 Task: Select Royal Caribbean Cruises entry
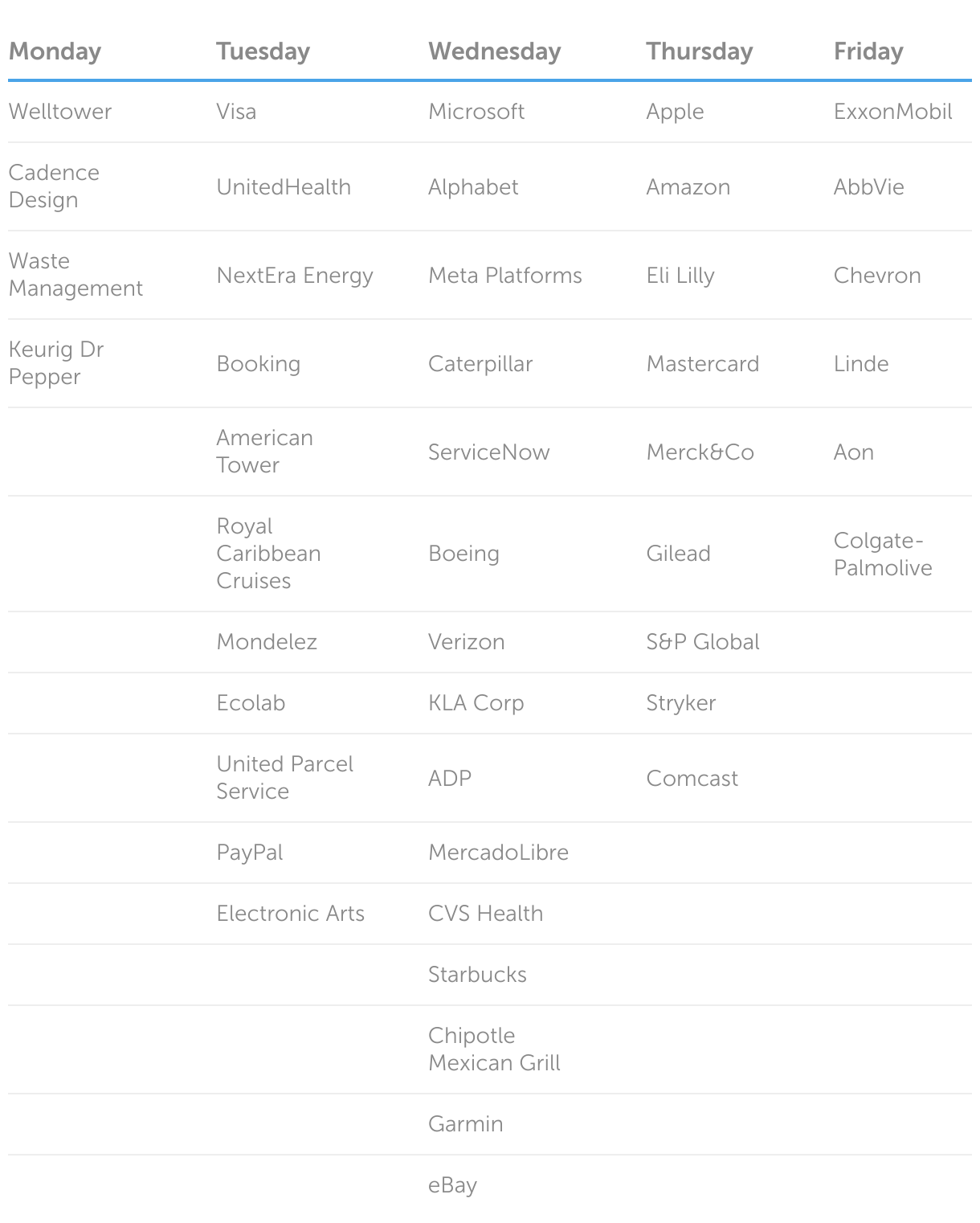click(268, 554)
